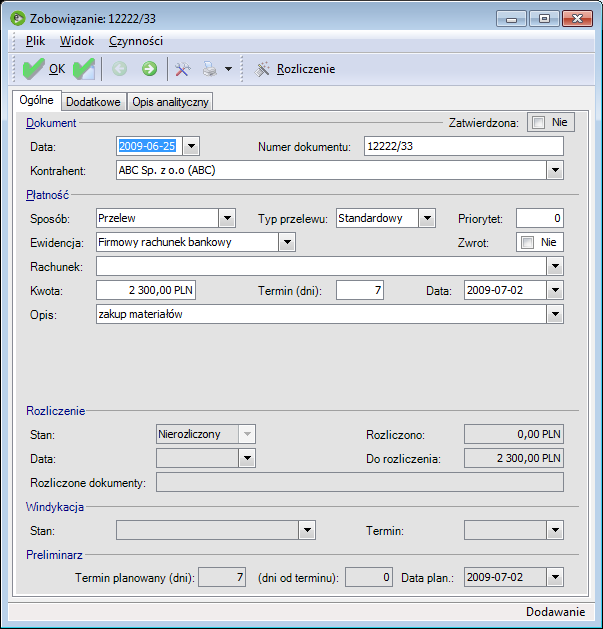Viewport: 603px width, 629px height.
Task: Expand the Ewidencja dropdown
Action: [287, 242]
